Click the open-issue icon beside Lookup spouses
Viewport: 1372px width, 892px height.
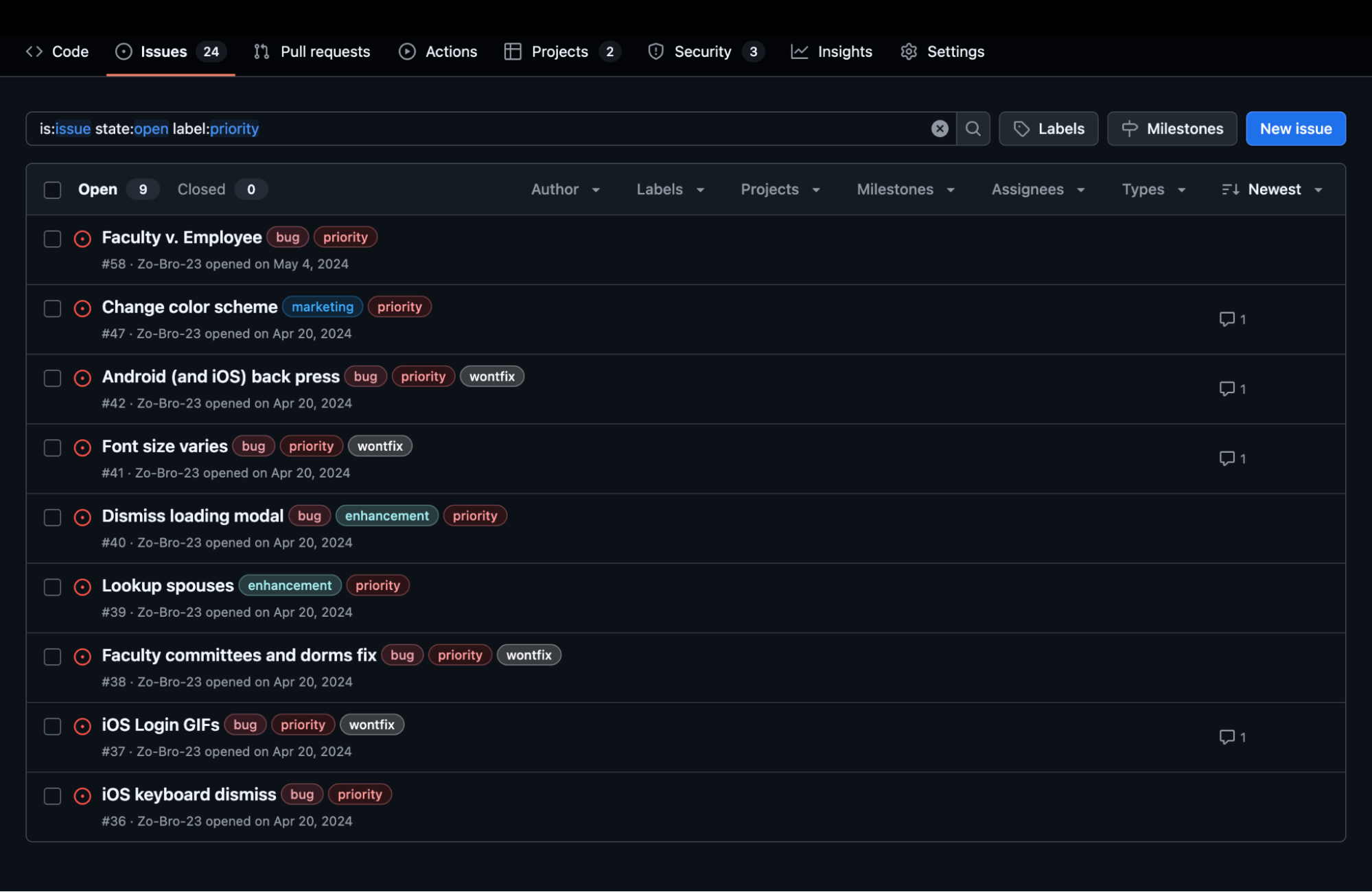pyautogui.click(x=82, y=587)
